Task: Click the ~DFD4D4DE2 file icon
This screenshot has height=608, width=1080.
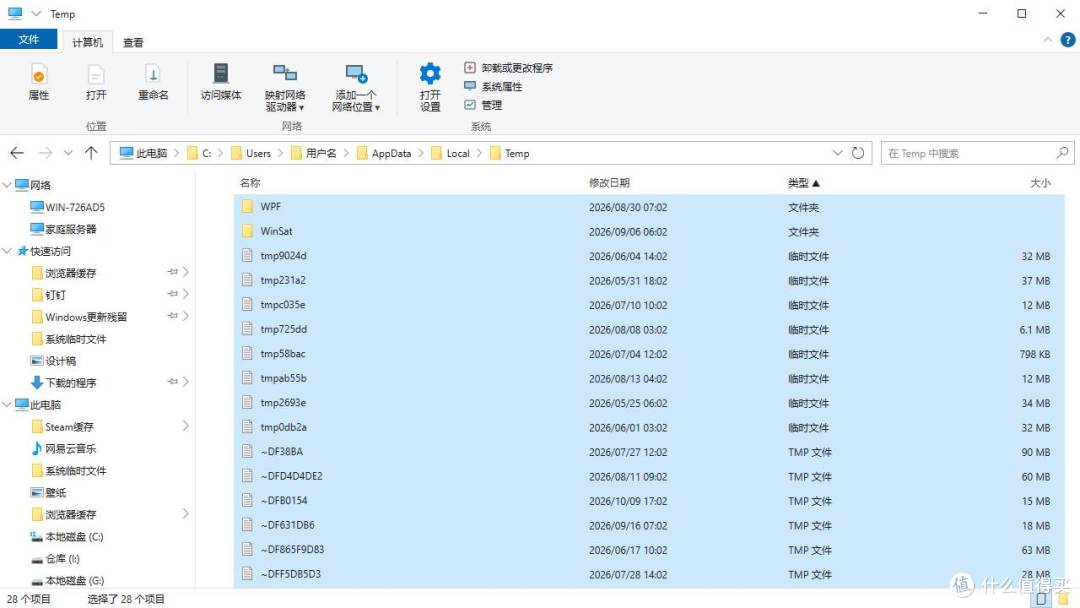Action: [x=247, y=476]
